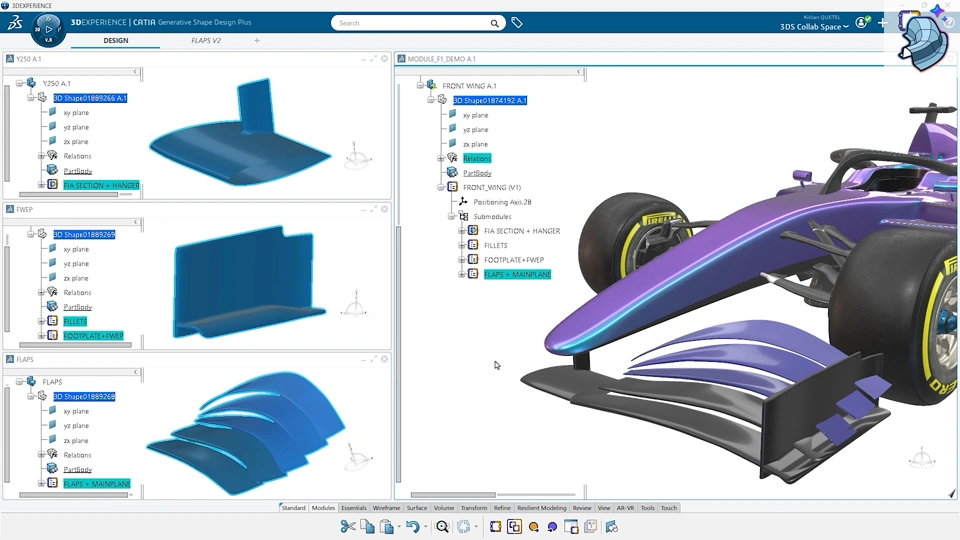Click the robot axis compass in main viewport
The image size is (960, 540).
coord(922,458)
